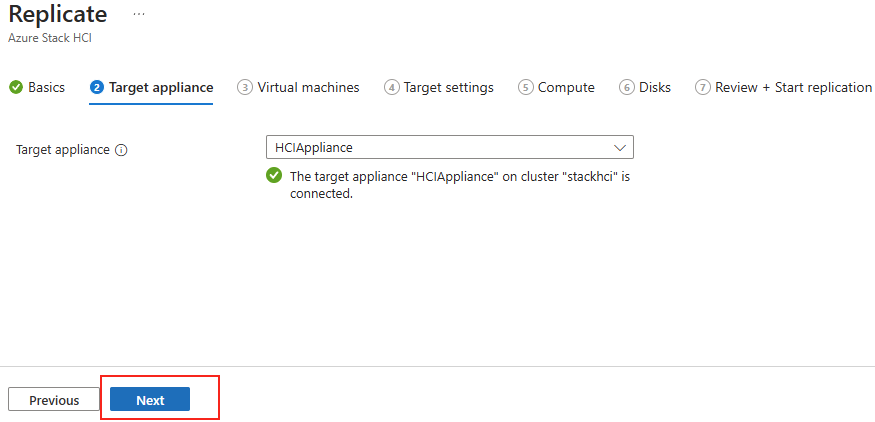Image resolution: width=875 pixels, height=422 pixels.
Task: Switch to the Disks tab
Action: (645, 88)
